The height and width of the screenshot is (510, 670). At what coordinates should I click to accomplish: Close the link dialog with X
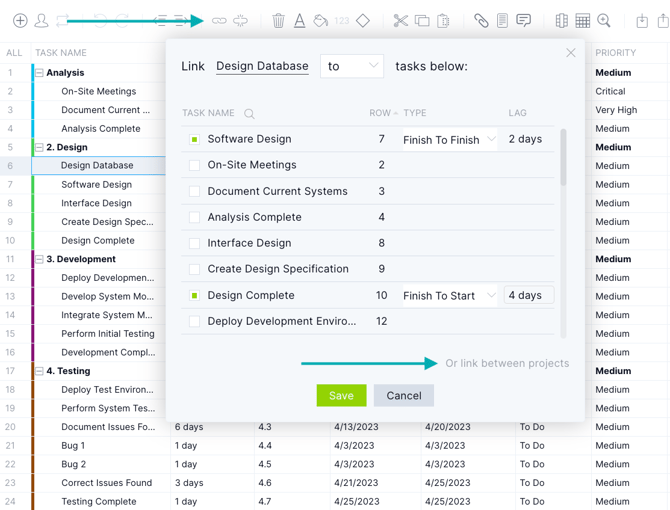click(570, 53)
